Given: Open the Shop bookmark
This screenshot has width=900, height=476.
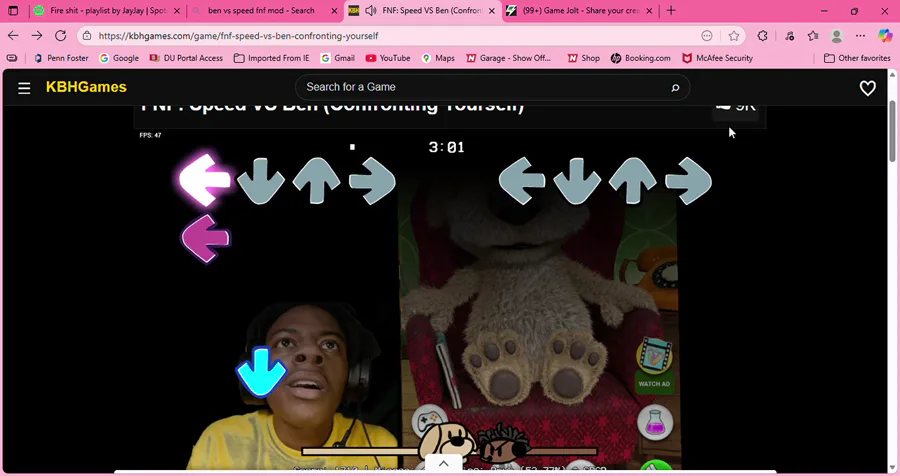Looking at the screenshot, I should tap(584, 58).
